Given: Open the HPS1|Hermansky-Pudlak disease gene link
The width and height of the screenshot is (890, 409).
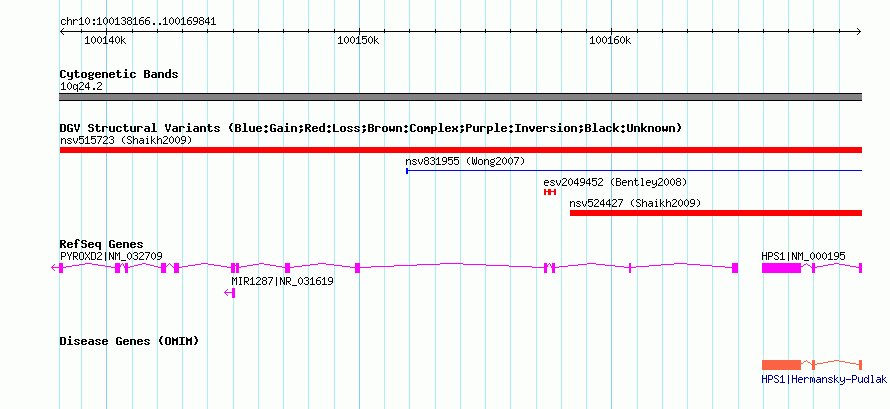Looking at the screenshot, I should (x=824, y=380).
